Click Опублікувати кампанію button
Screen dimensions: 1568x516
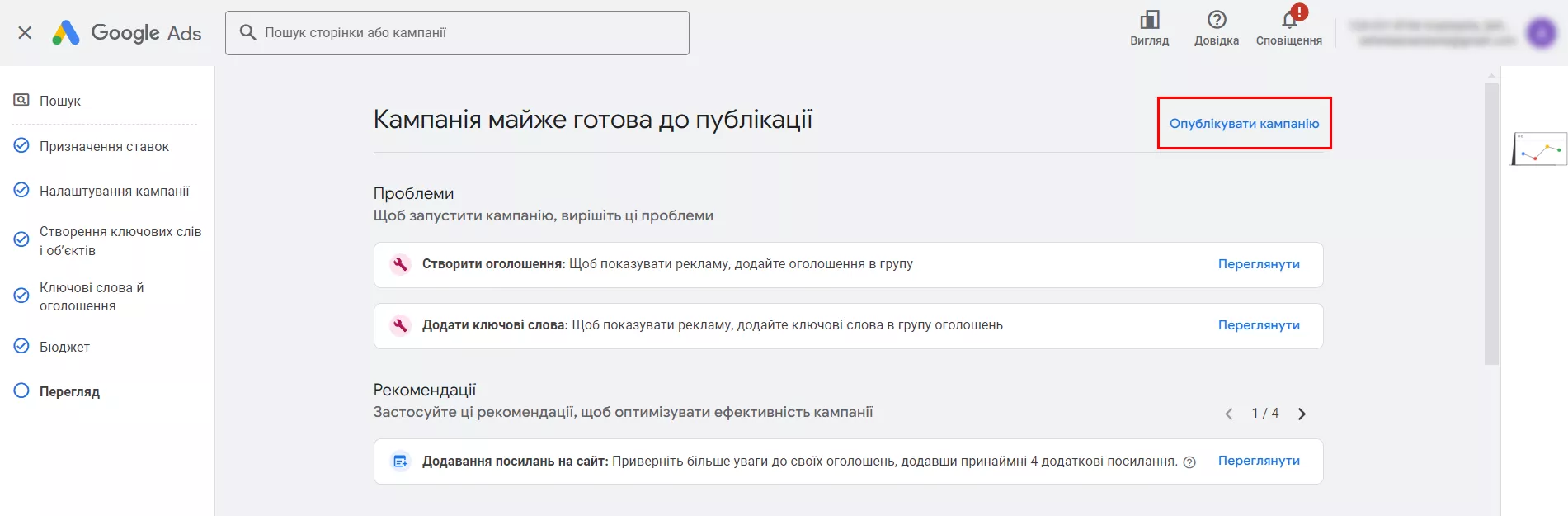point(1244,123)
